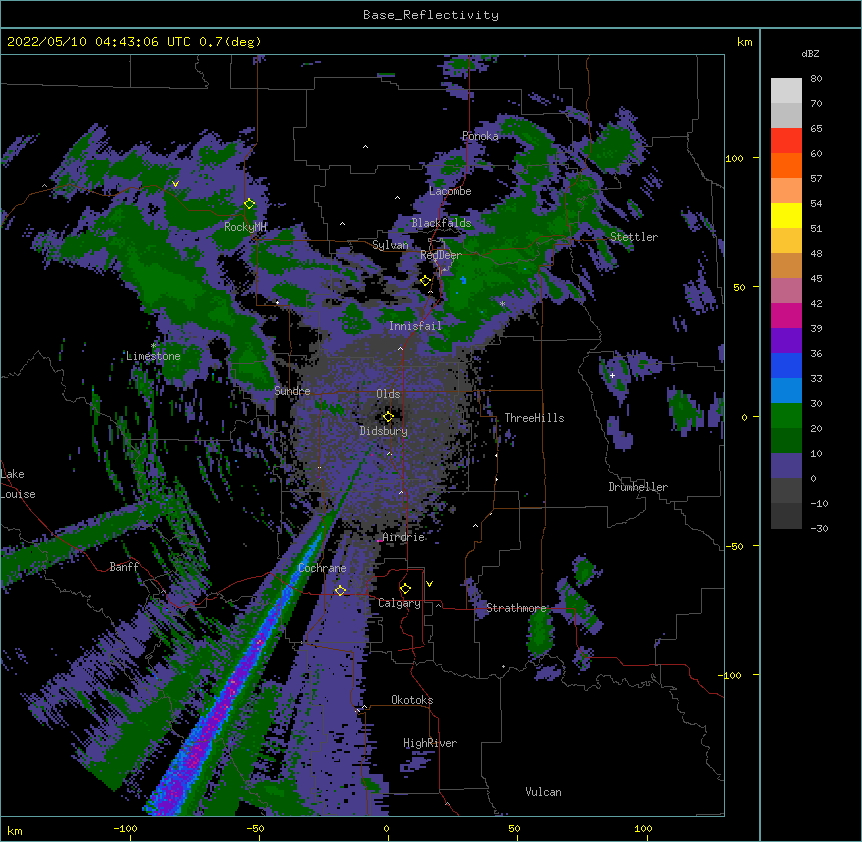Click the Banff label
Image resolution: width=862 pixels, height=842 pixels.
click(124, 567)
